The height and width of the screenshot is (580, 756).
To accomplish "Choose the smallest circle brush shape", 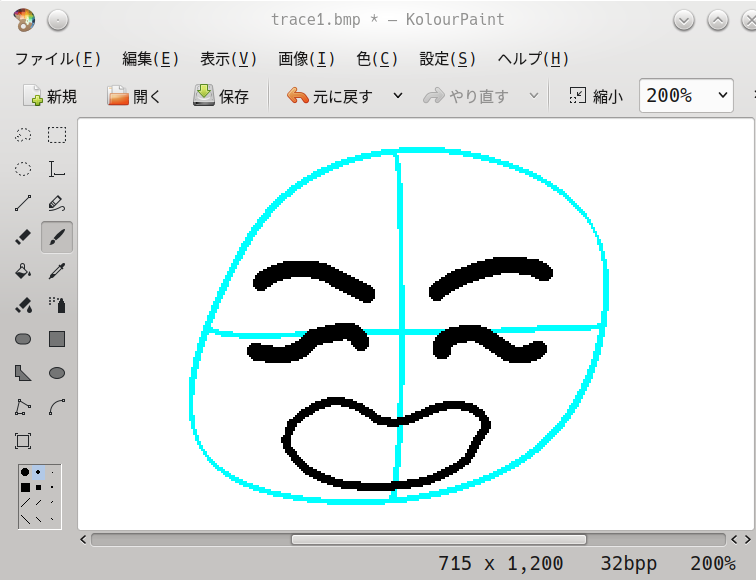I will [52, 472].
